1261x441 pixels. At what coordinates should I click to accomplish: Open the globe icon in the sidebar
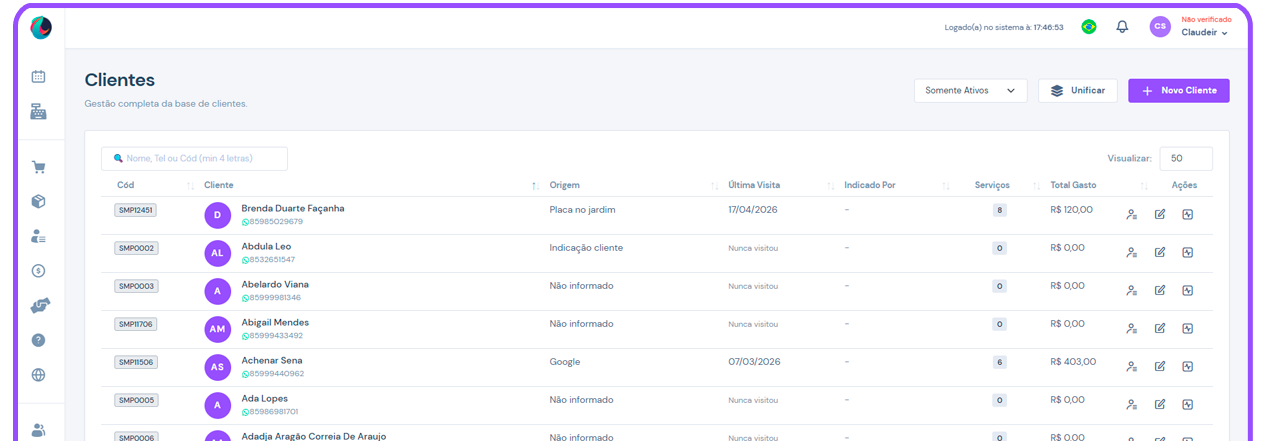pos(39,375)
